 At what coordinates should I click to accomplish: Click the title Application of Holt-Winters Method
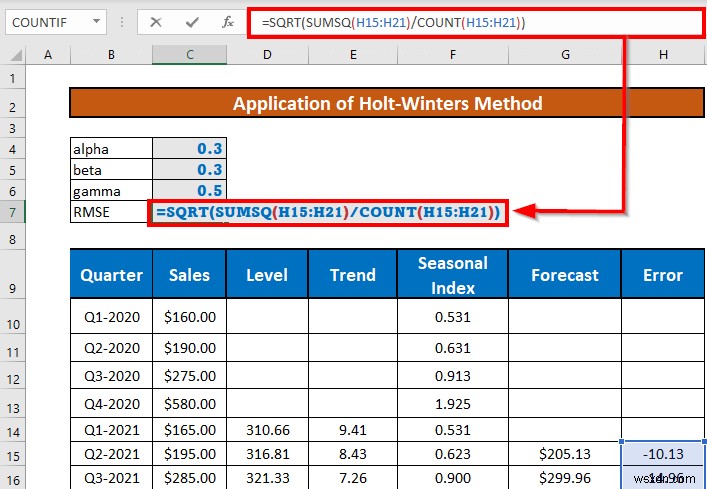pos(387,103)
